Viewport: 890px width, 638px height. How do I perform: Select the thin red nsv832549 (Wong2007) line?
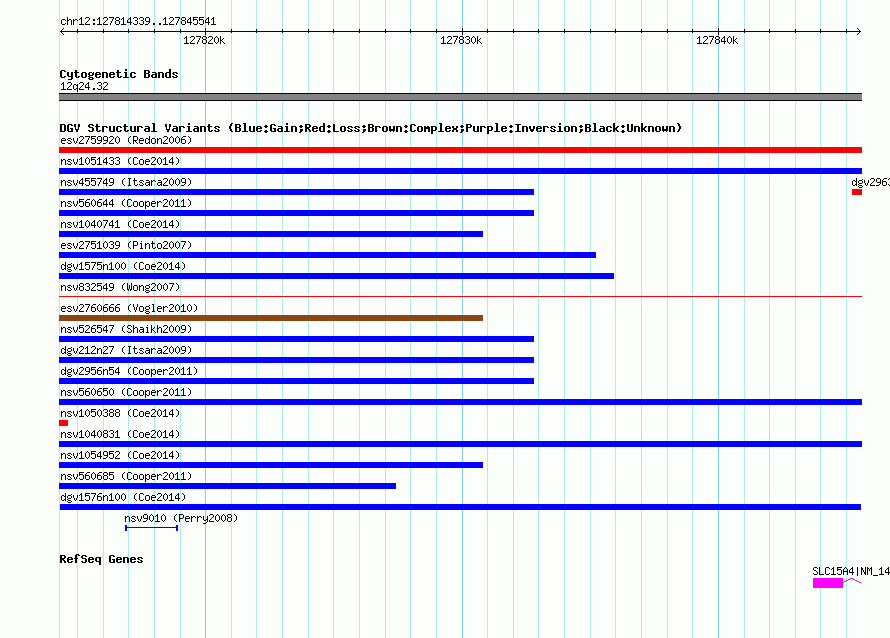pyautogui.click(x=460, y=296)
